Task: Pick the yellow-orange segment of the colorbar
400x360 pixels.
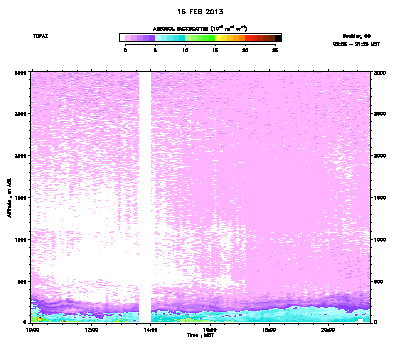Action: pyautogui.click(x=230, y=38)
